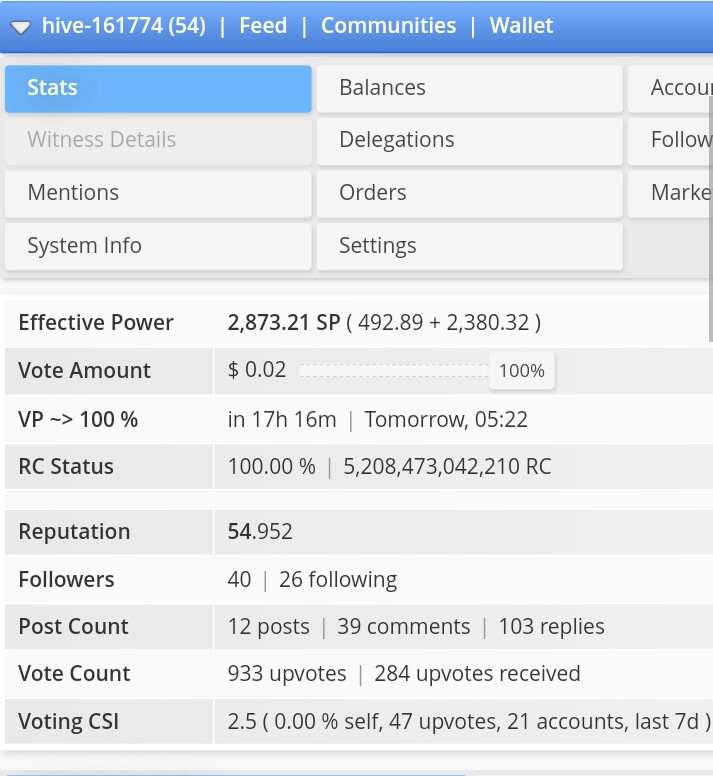Open the partially visible Followers tab
This screenshot has height=776, width=713.
670,141
